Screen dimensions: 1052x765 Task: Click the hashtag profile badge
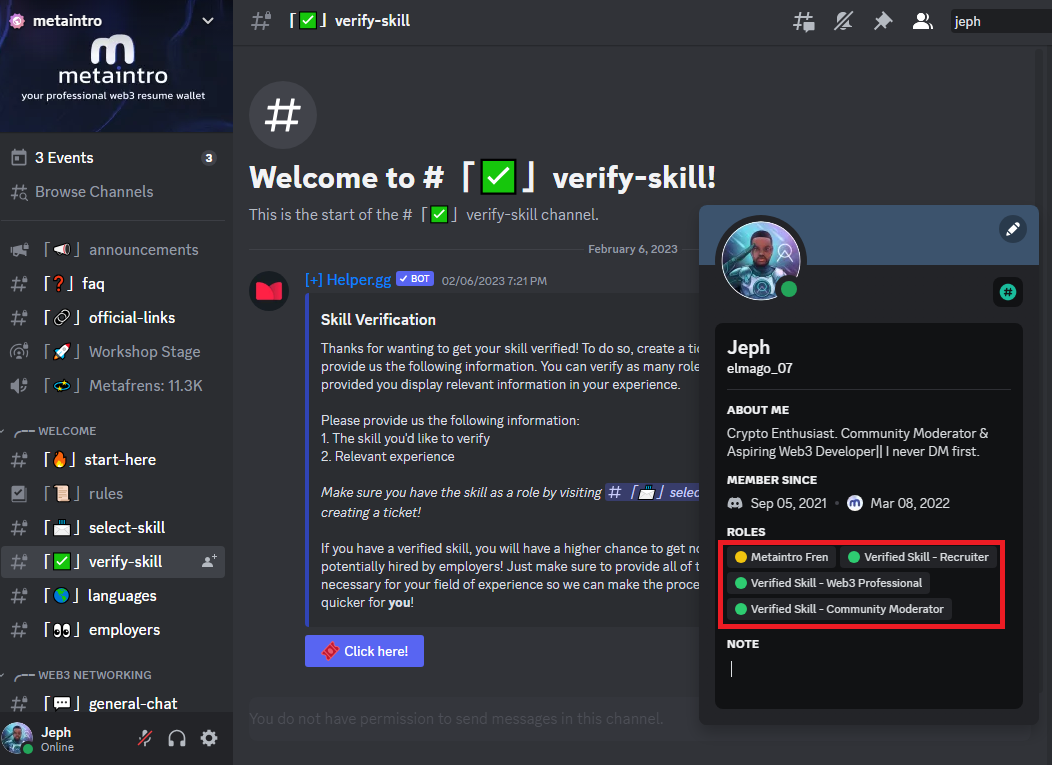click(1008, 292)
